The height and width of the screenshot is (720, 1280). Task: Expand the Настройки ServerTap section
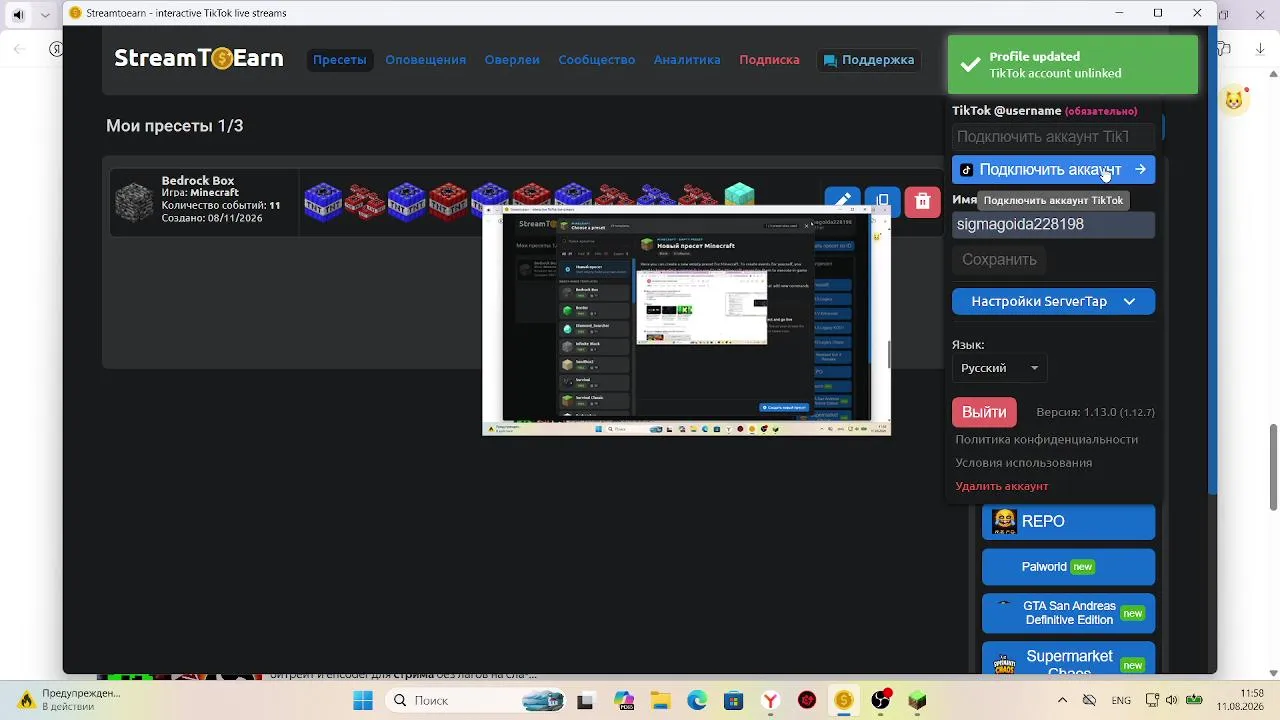[x=1053, y=301]
